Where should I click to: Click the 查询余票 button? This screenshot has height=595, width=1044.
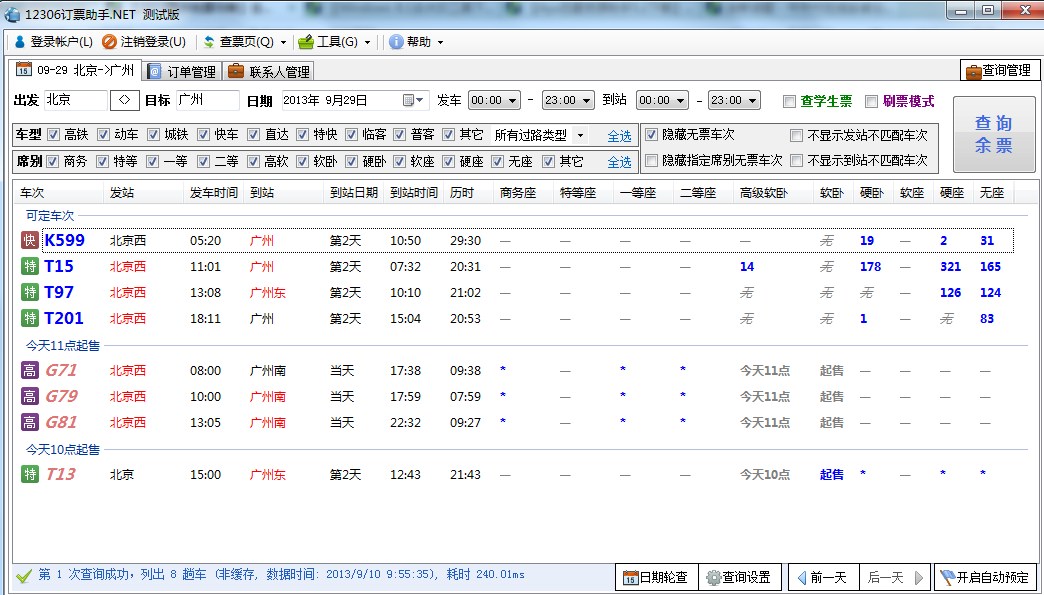coord(993,134)
